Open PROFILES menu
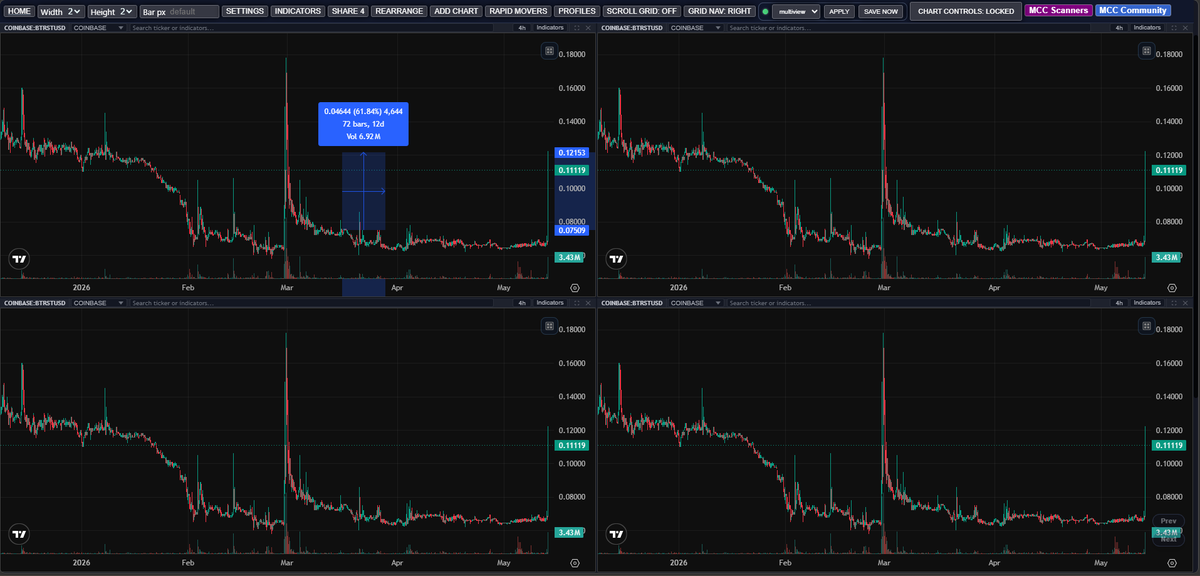Viewport: 1200px width, 576px height. [x=577, y=11]
